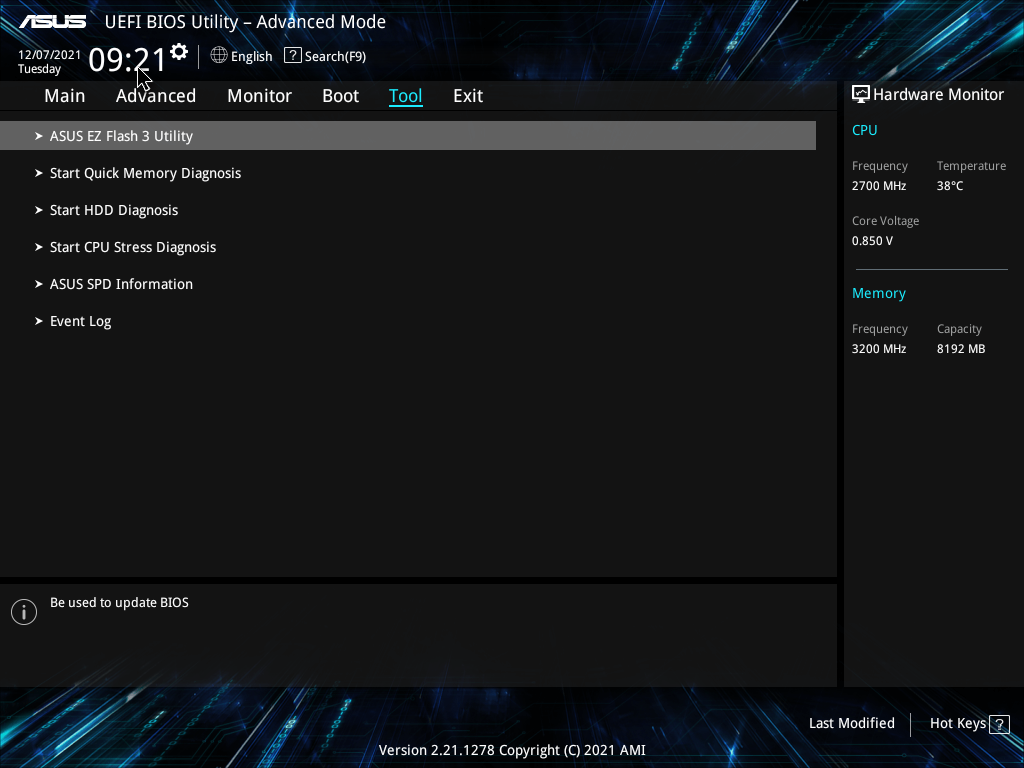Screen dimensions: 1024x768
Task: Switch to the Advanced tab
Action: [x=155, y=95]
